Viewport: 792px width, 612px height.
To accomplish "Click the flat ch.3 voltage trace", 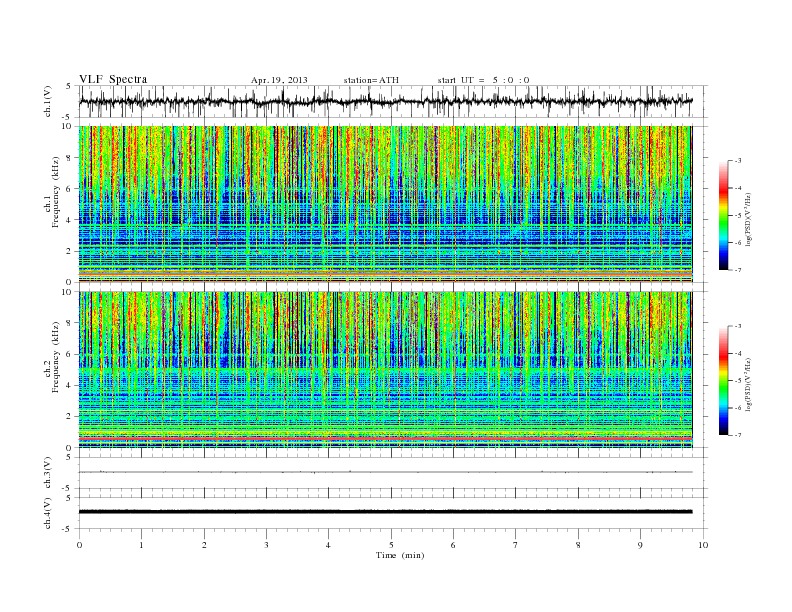I will point(385,472).
